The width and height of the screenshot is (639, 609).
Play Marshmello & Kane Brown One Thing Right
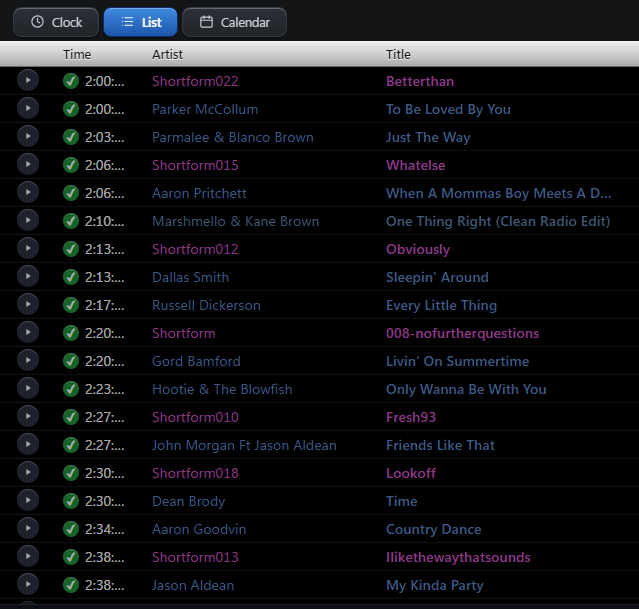(x=28, y=221)
